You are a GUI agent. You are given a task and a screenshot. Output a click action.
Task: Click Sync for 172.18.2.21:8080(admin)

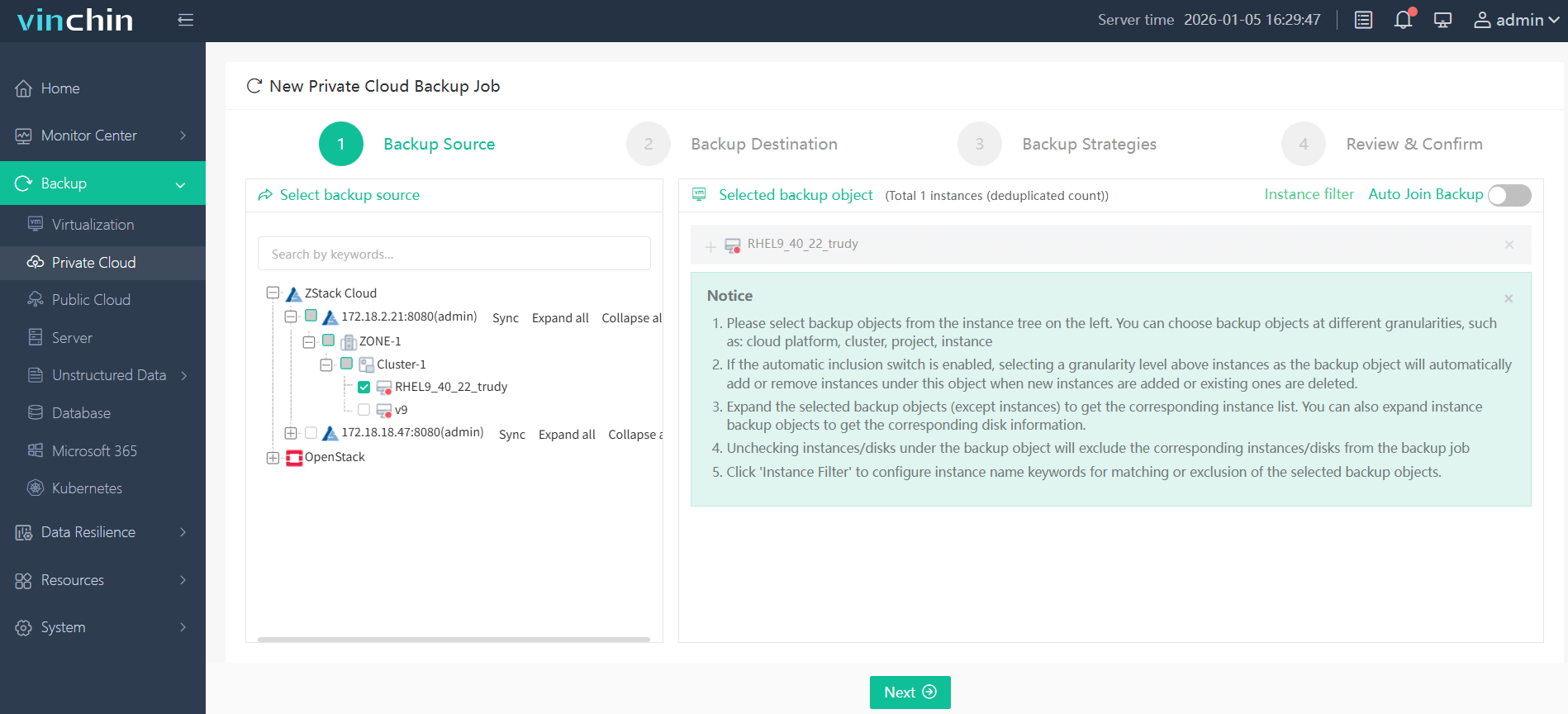point(506,318)
